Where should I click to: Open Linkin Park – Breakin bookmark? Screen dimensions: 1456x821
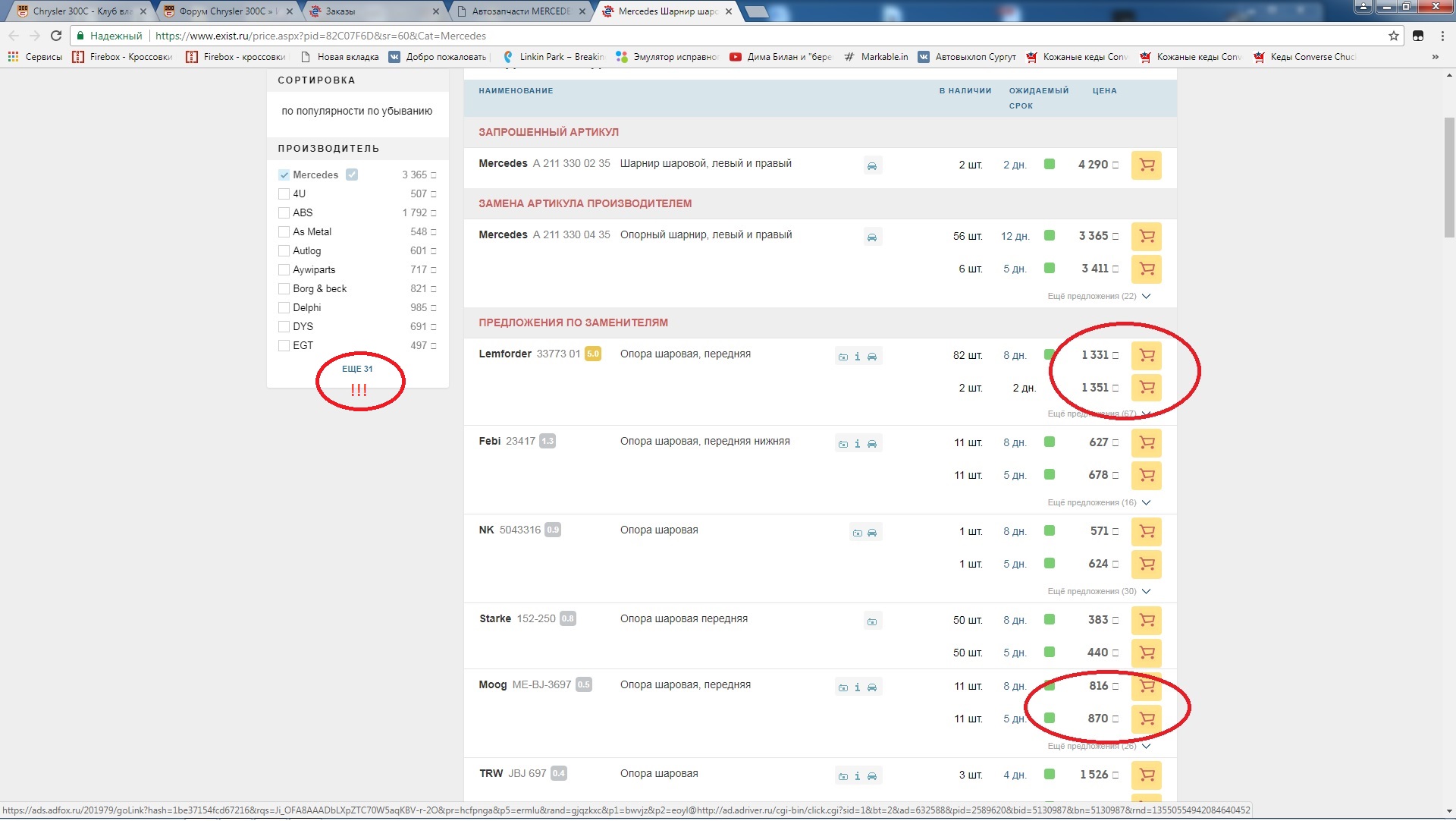coord(554,57)
